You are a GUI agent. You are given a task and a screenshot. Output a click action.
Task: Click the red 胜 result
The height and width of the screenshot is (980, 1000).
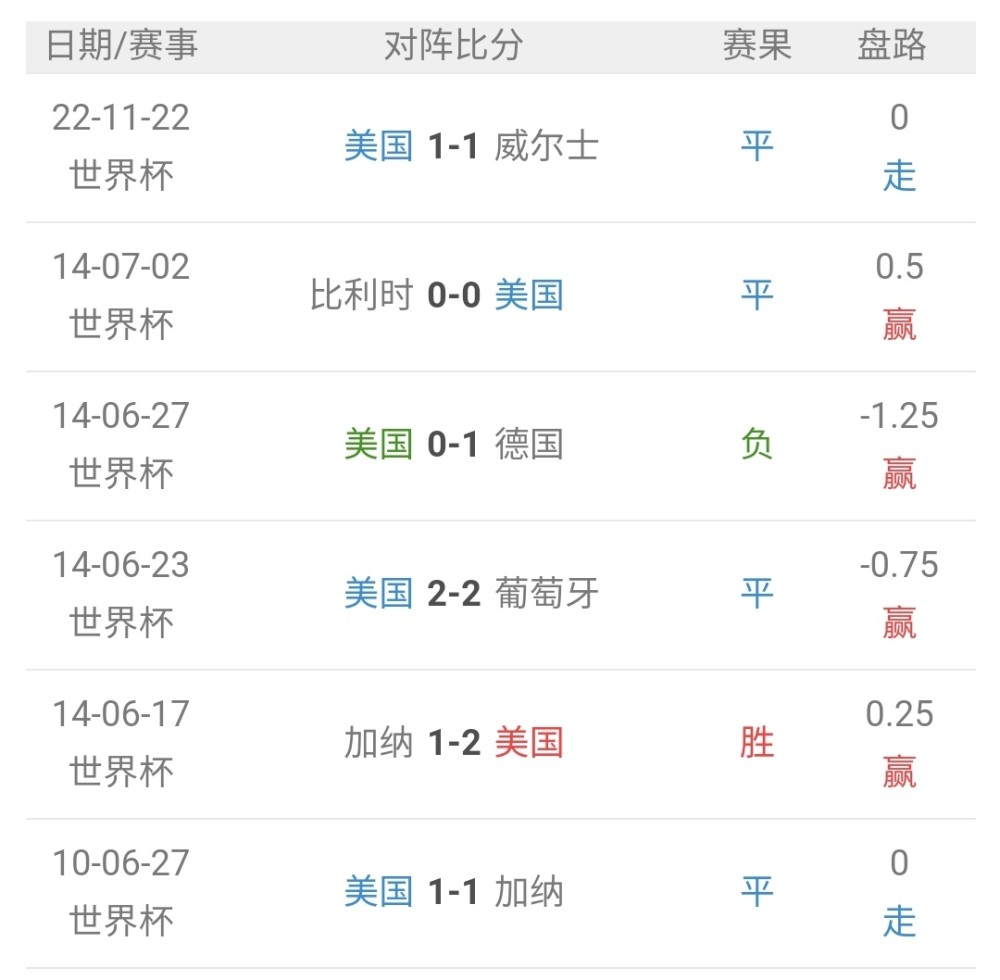tap(757, 742)
